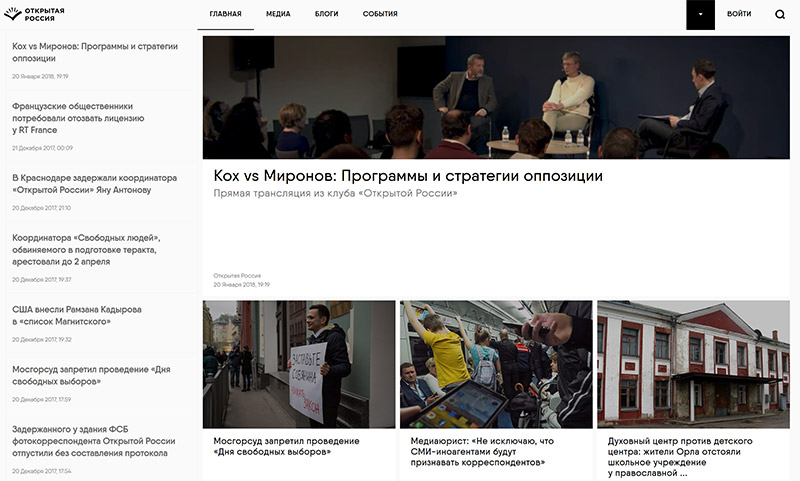Go to the События section
The width and height of the screenshot is (800, 481).
pos(380,14)
